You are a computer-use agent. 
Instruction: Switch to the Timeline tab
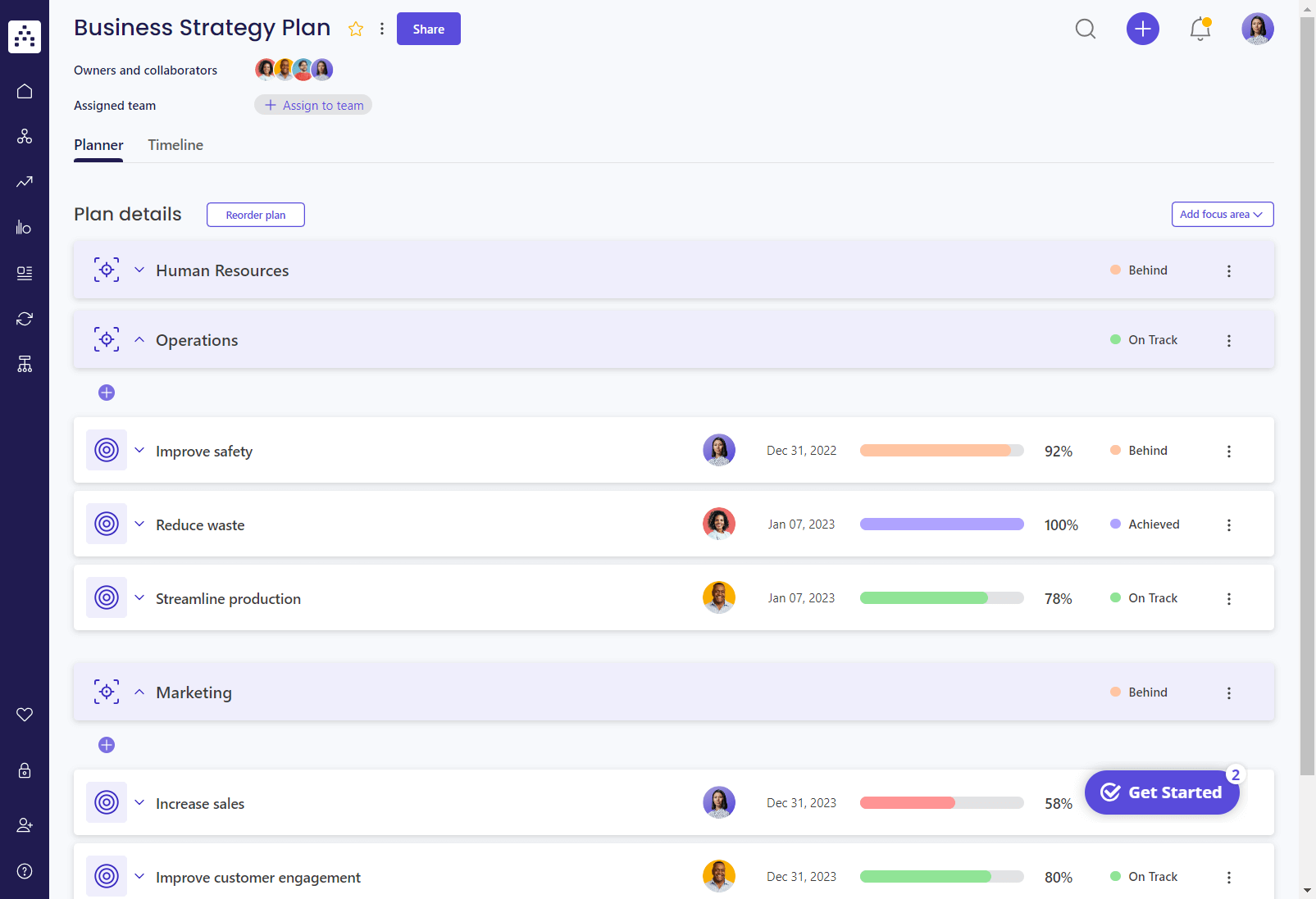pos(175,145)
